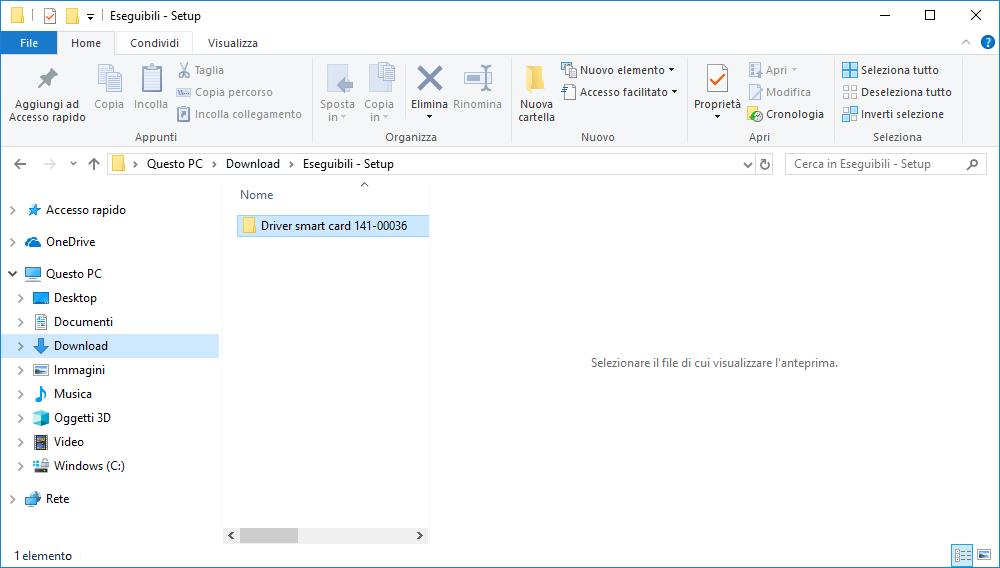The width and height of the screenshot is (1000, 568).
Task: Expand the Questo PC tree node
Action: [x=13, y=274]
